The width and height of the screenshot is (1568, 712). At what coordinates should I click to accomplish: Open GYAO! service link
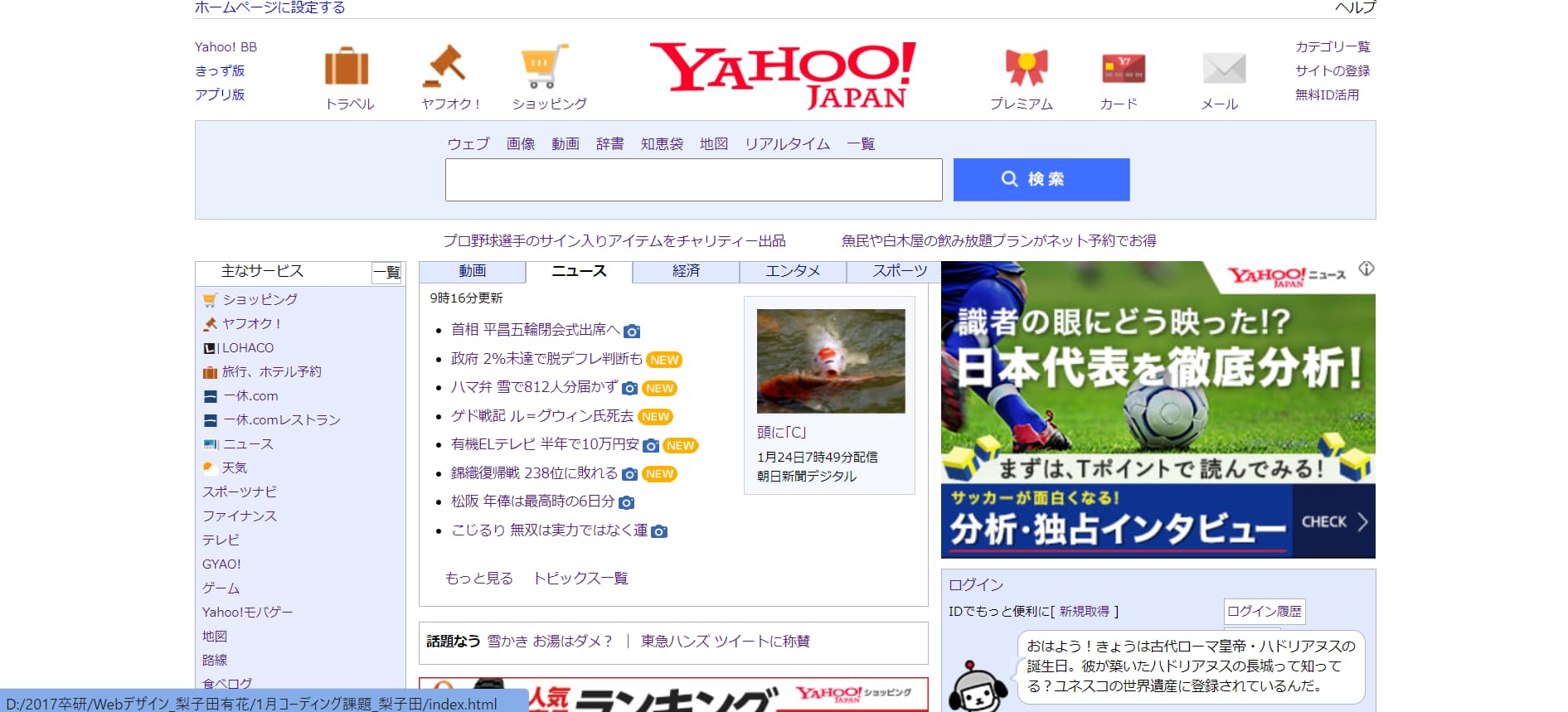(x=221, y=564)
